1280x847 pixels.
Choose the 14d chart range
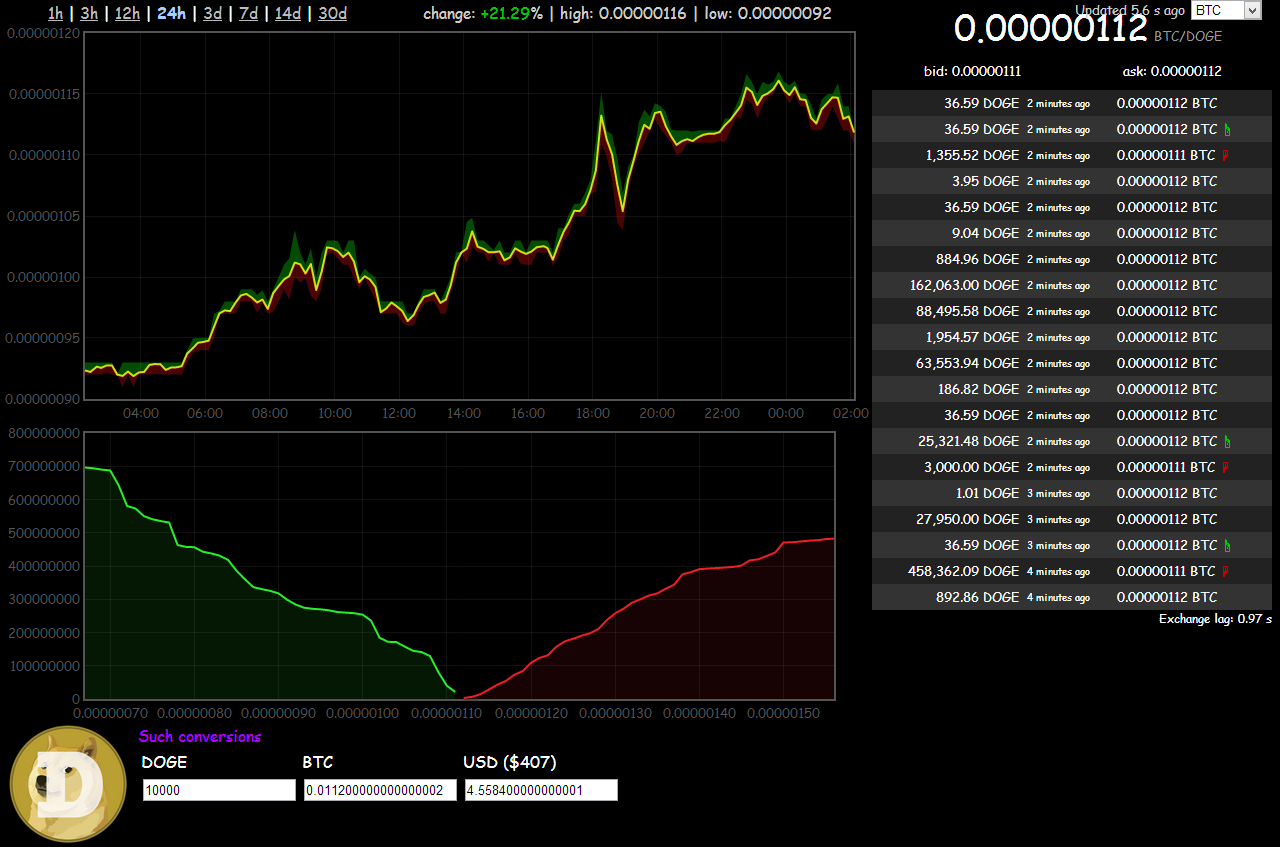pyautogui.click(x=288, y=13)
